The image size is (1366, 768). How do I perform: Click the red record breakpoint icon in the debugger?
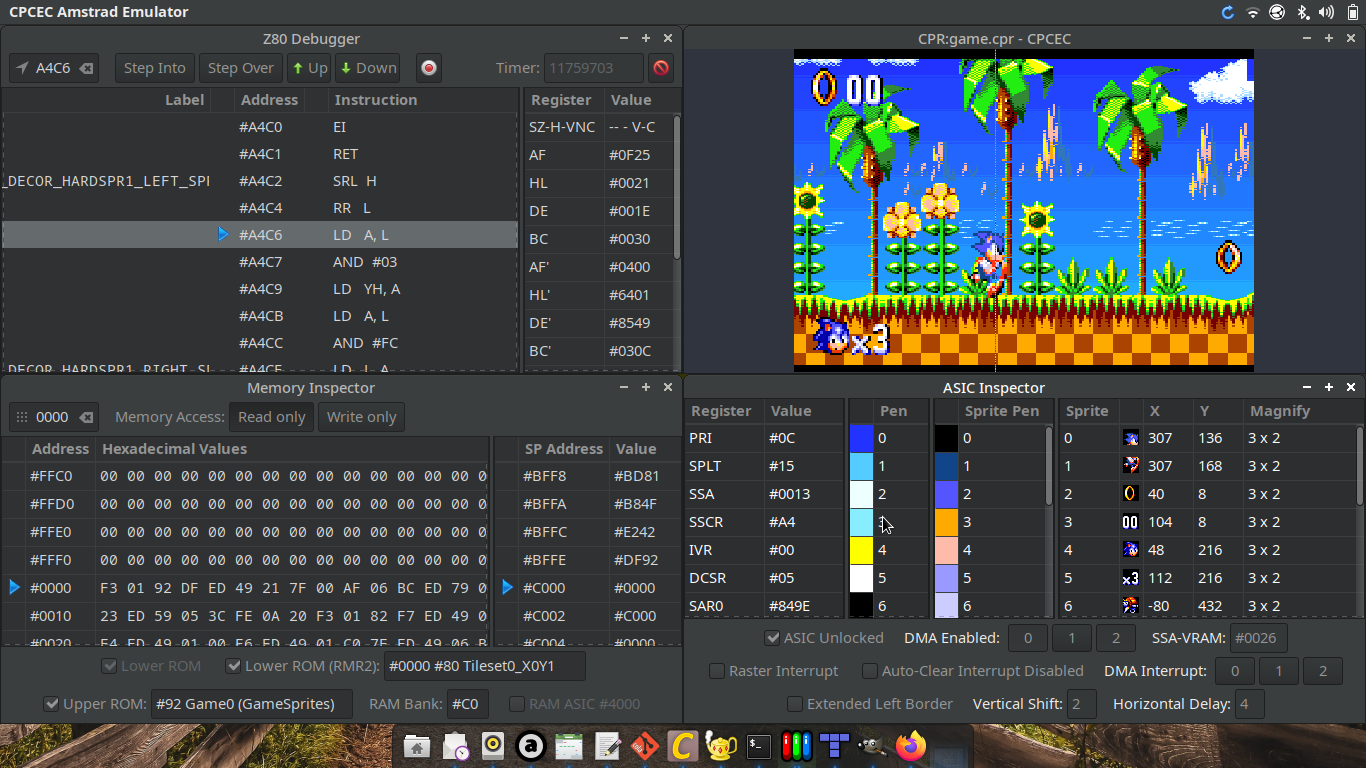pyautogui.click(x=429, y=68)
